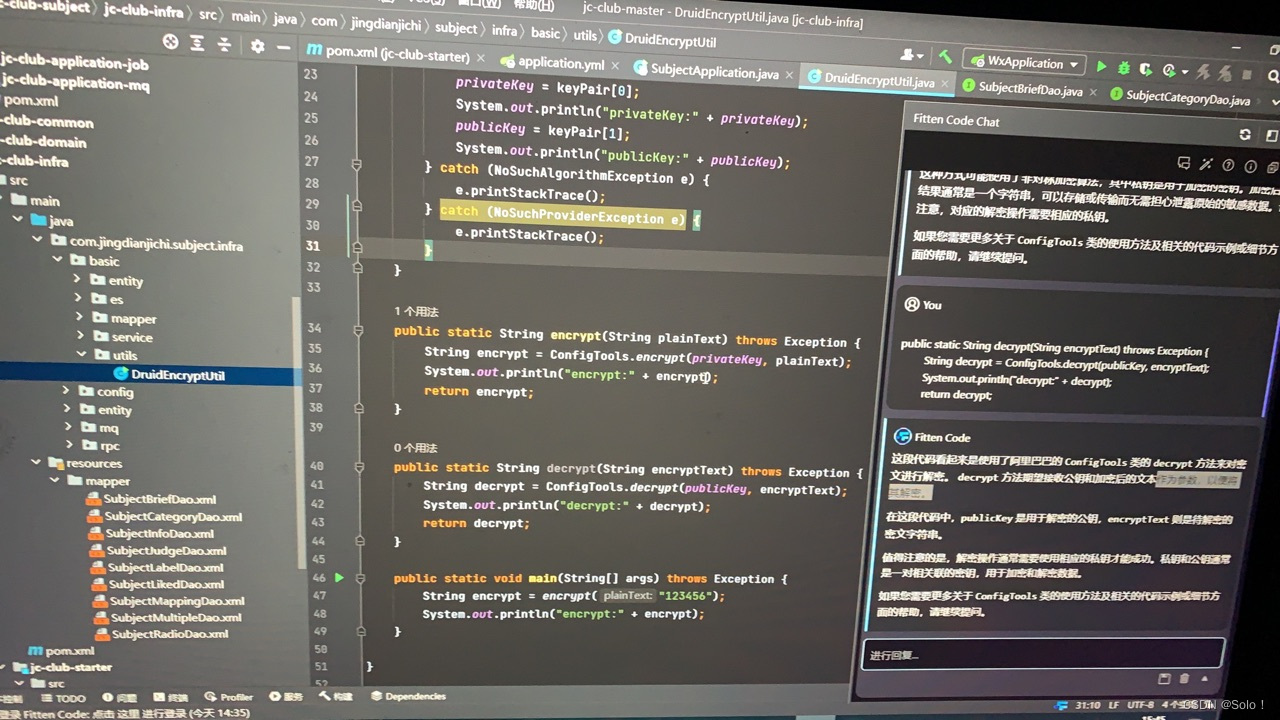Start debugging with the green bug icon
1280x720 pixels.
coord(1124,68)
